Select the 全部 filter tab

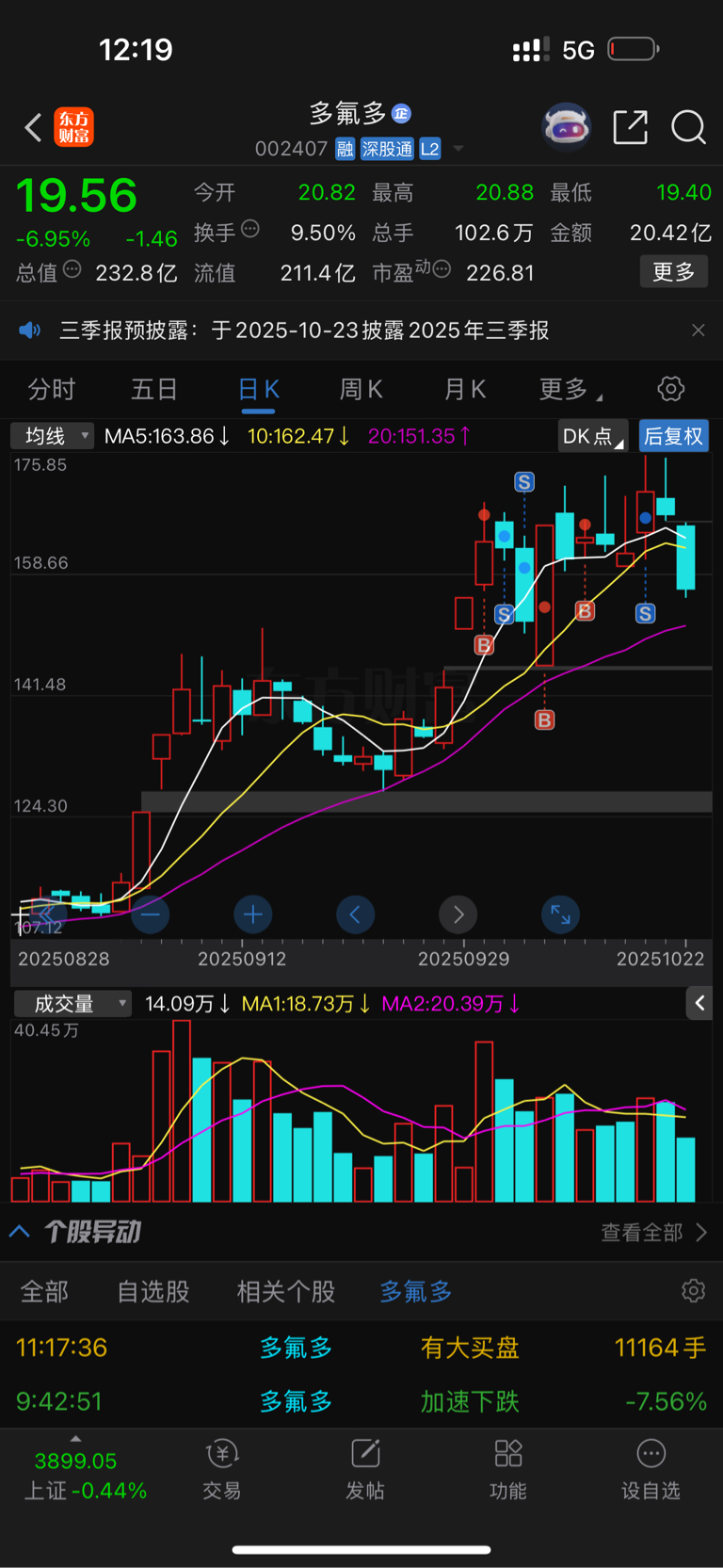44,1291
